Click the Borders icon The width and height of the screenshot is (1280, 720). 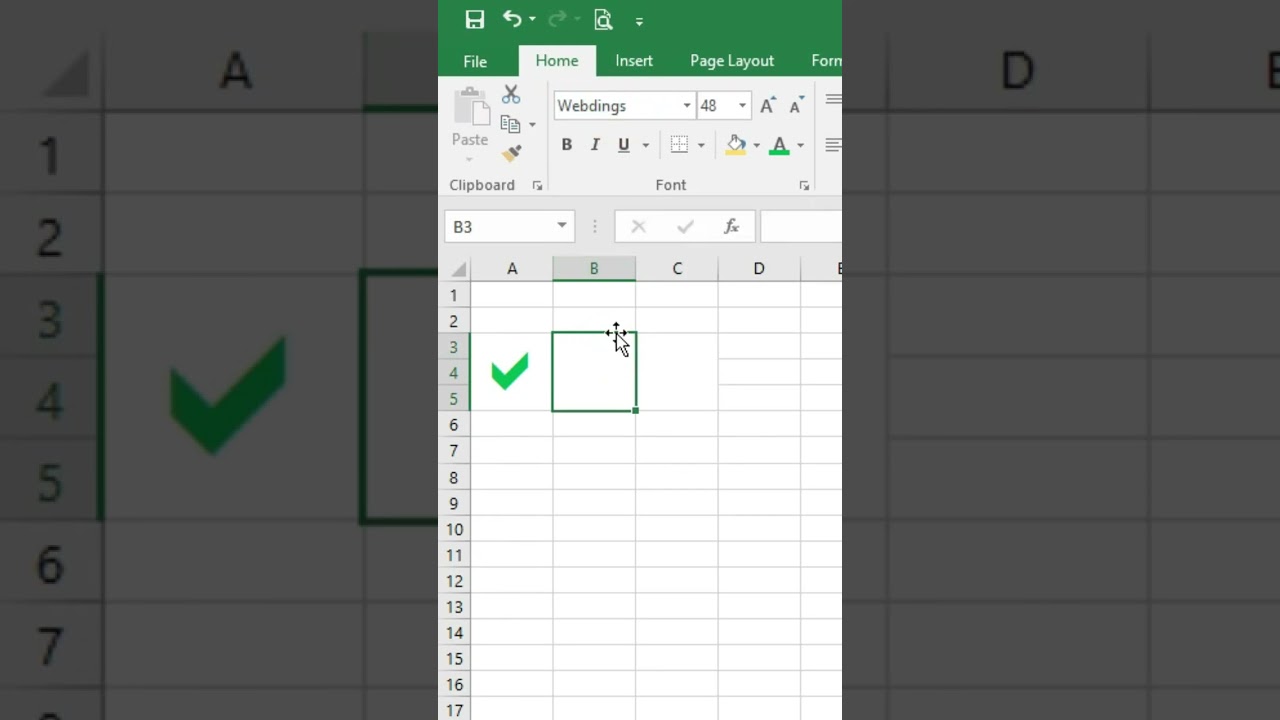click(x=679, y=145)
